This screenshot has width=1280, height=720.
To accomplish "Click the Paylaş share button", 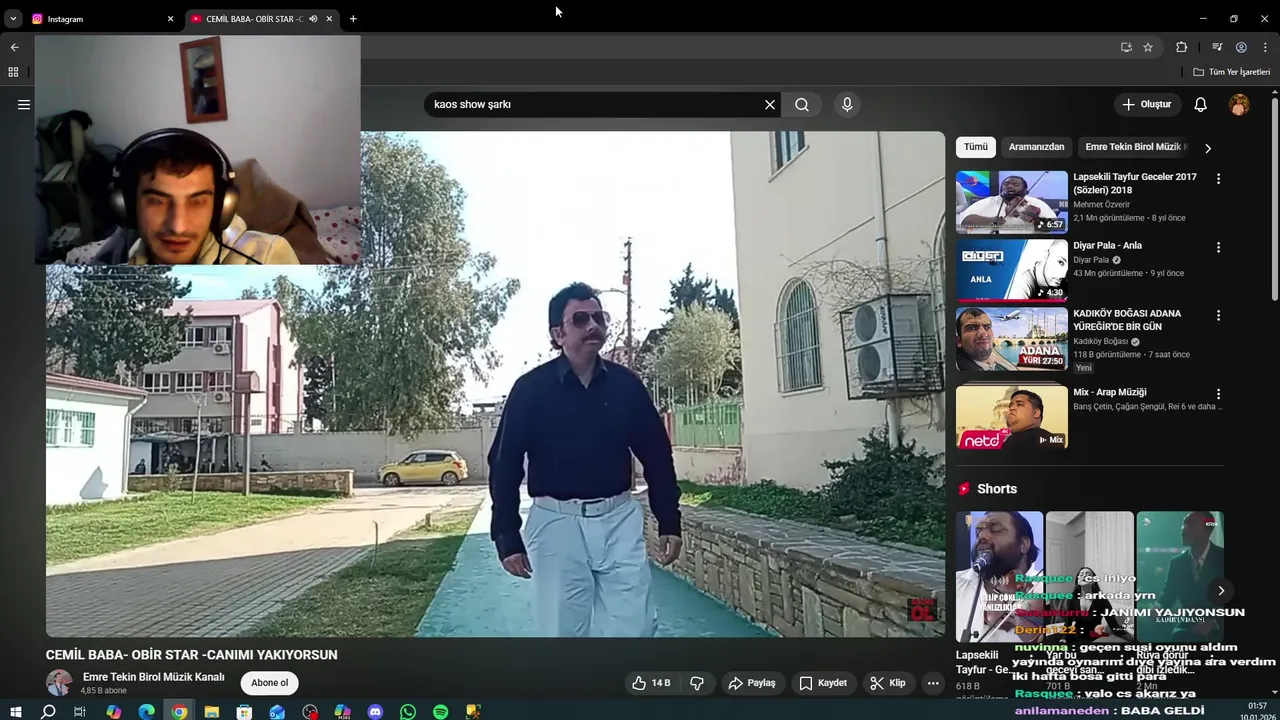I will (x=752, y=683).
